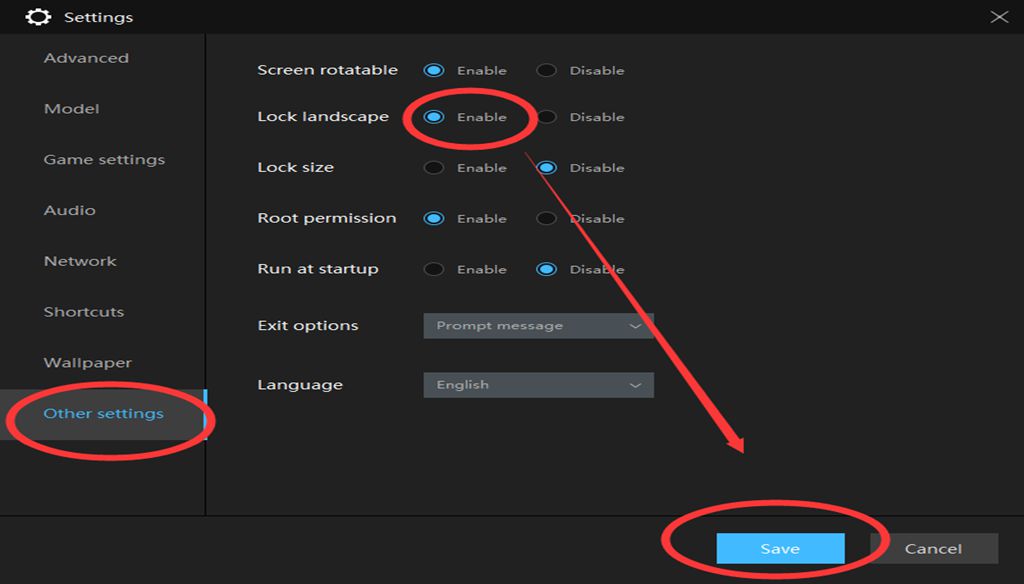1024x584 pixels.
Task: Enable Screen rotatable option
Action: click(x=434, y=71)
